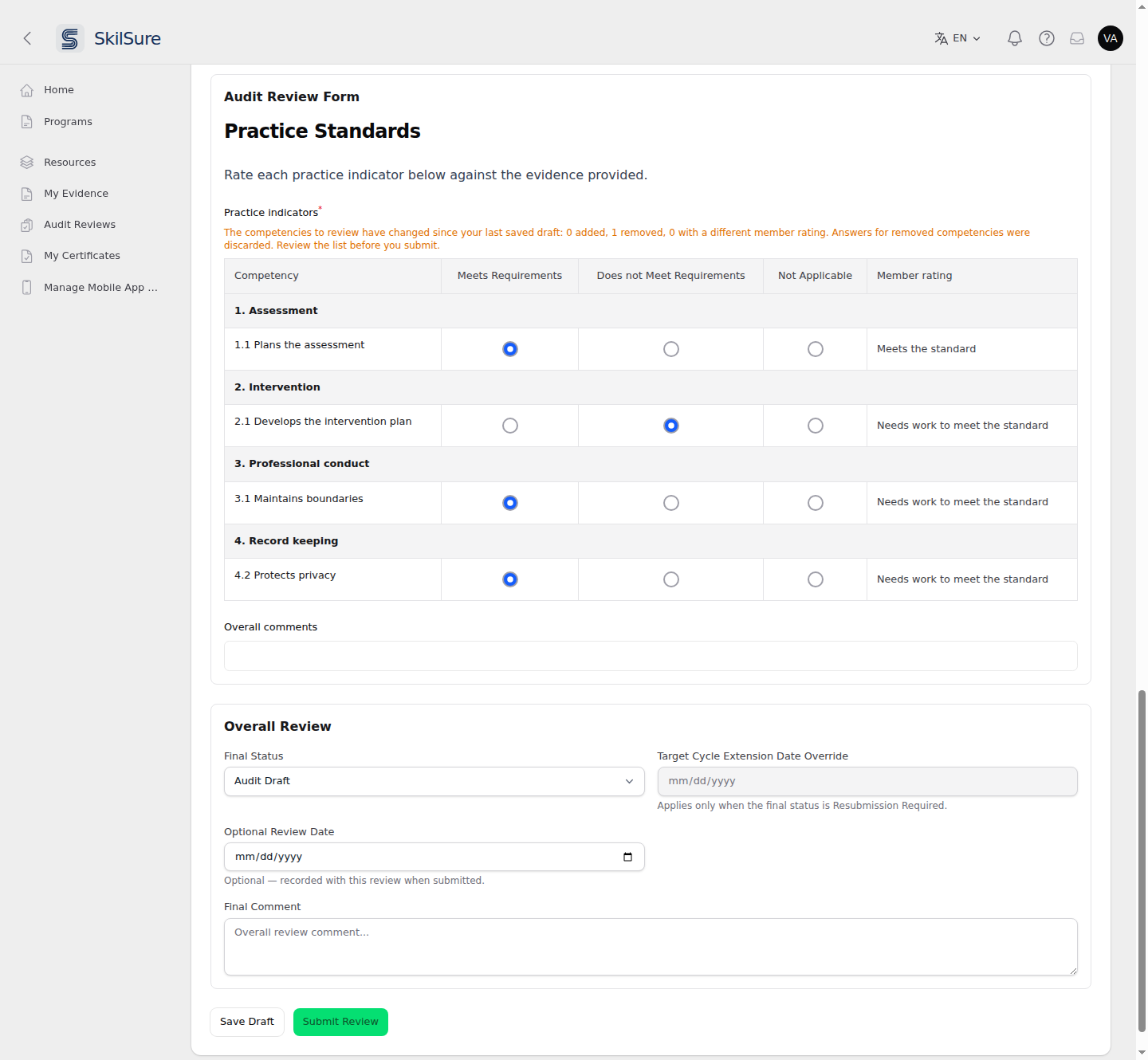
Task: Select Does not Meet for 4.2 Protects privacy
Action: [671, 579]
